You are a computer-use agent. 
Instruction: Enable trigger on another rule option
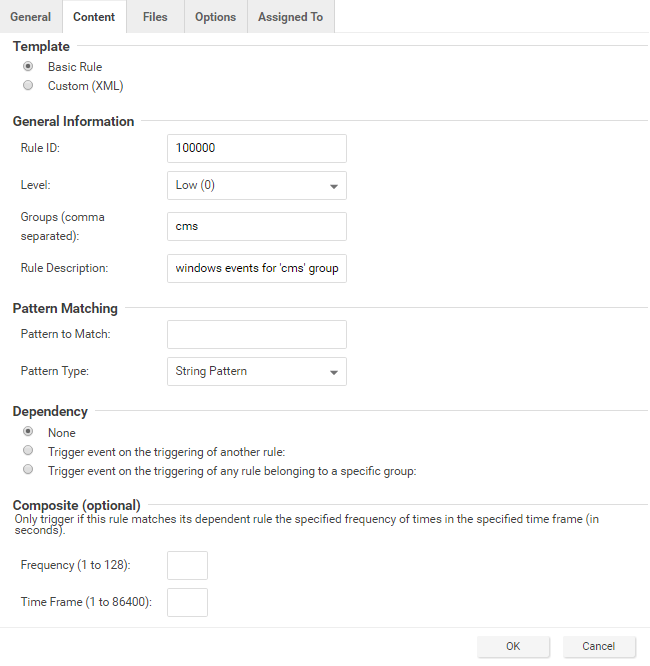(x=28, y=451)
